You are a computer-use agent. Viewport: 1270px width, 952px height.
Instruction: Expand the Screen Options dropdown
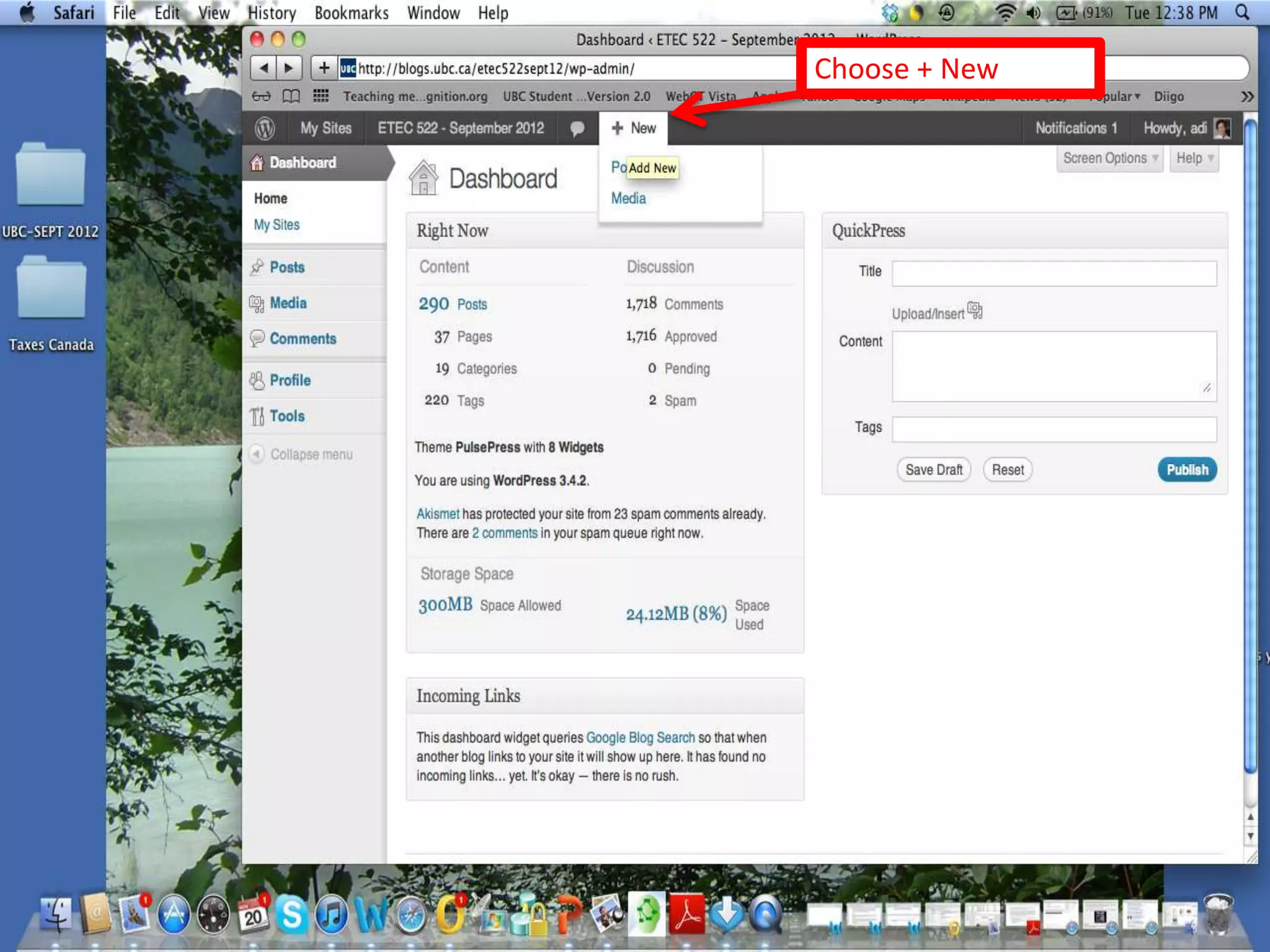(1109, 158)
